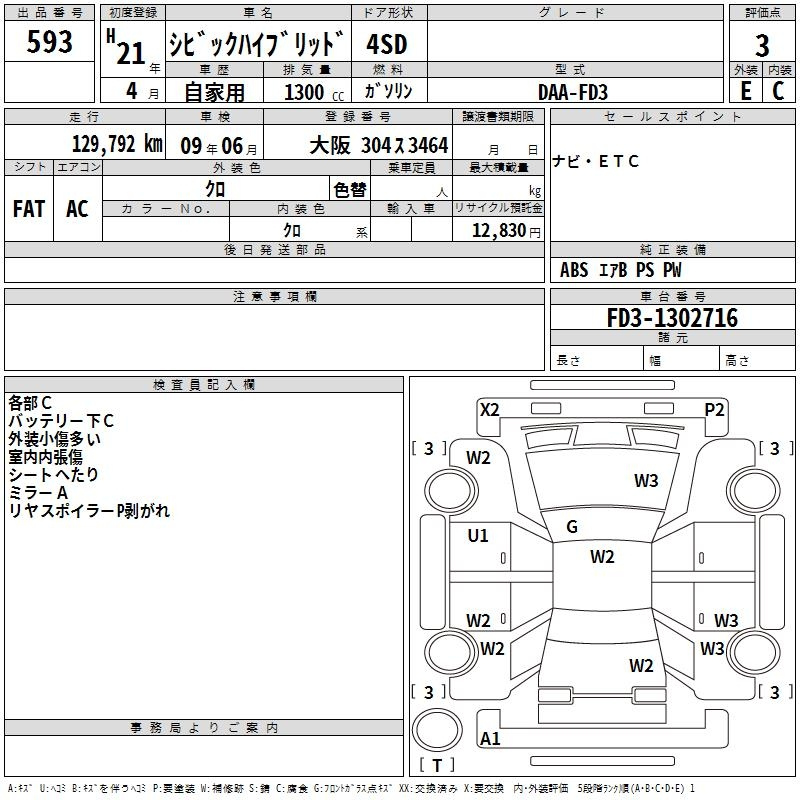Select the 車台番号 header
Viewport: 800px width, 800px height.
(x=672, y=296)
